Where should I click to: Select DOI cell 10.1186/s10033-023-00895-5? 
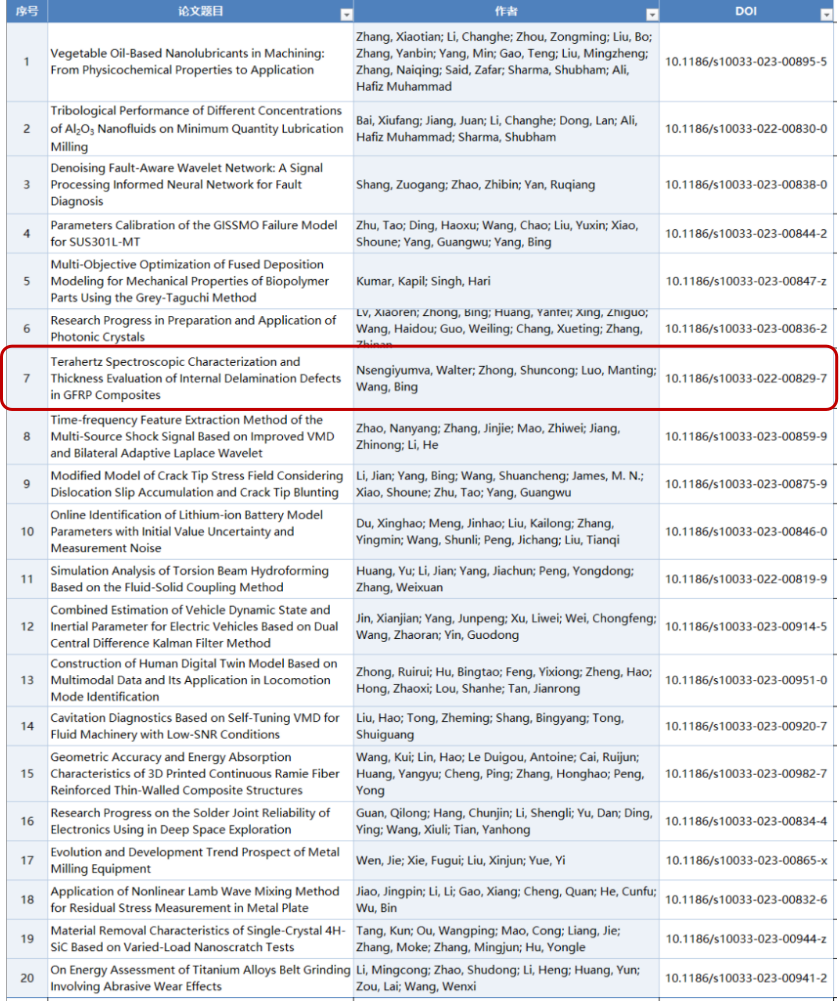pos(746,62)
